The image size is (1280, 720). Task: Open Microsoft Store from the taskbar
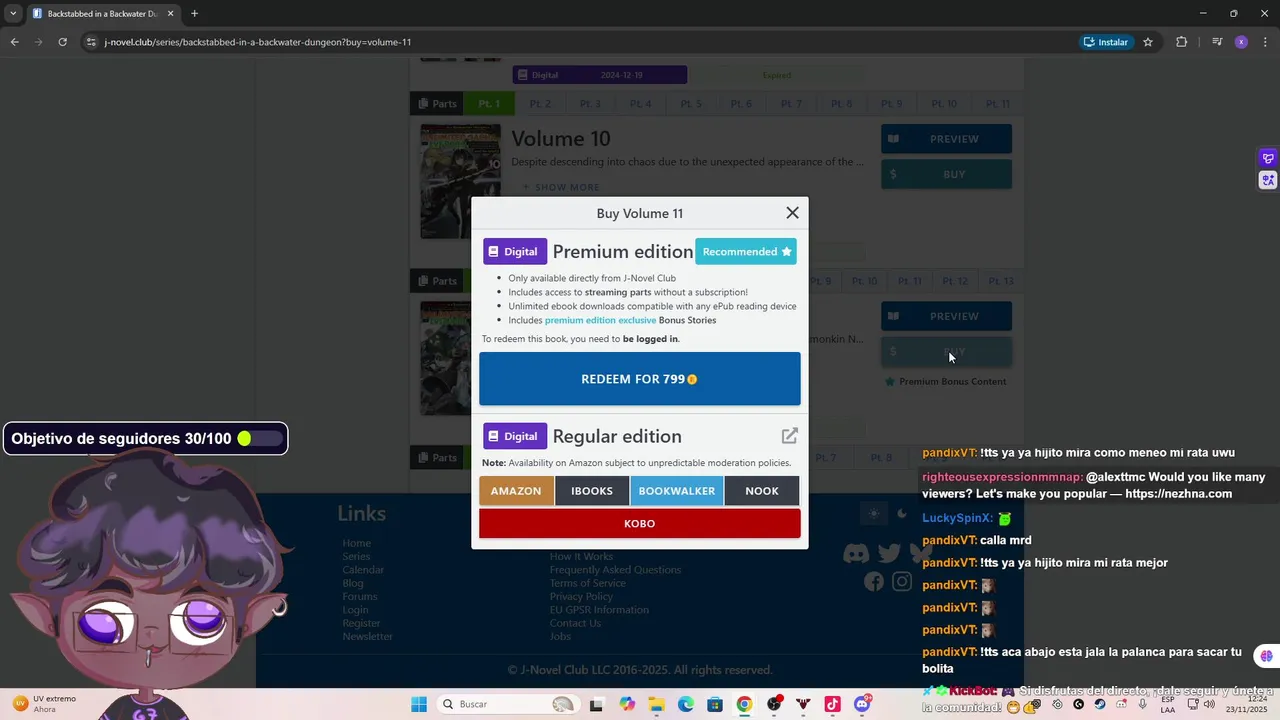pyautogui.click(x=715, y=704)
